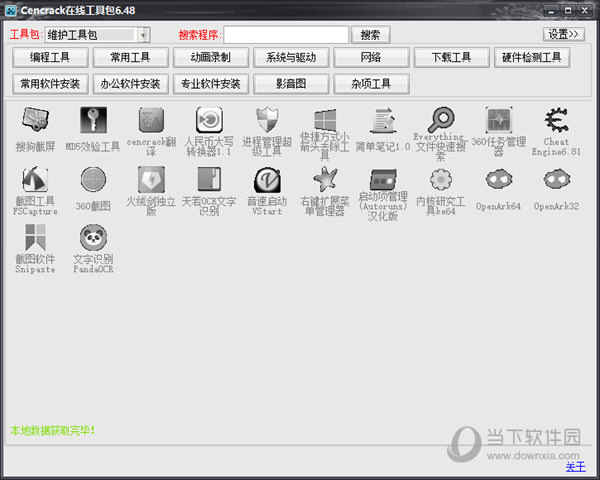Image resolution: width=600 pixels, height=480 pixels.
Task: Open the 360任务管理器 icon
Action: click(499, 120)
